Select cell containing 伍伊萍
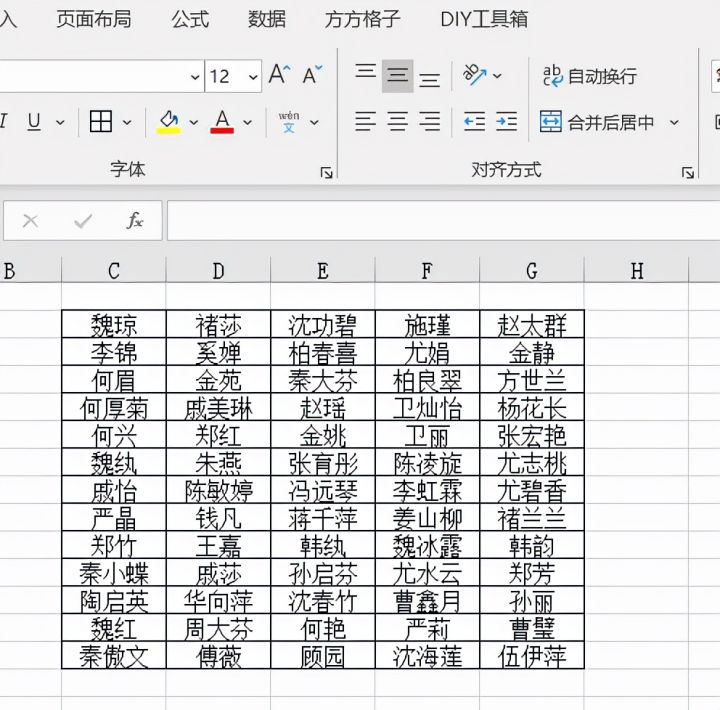 pos(532,655)
